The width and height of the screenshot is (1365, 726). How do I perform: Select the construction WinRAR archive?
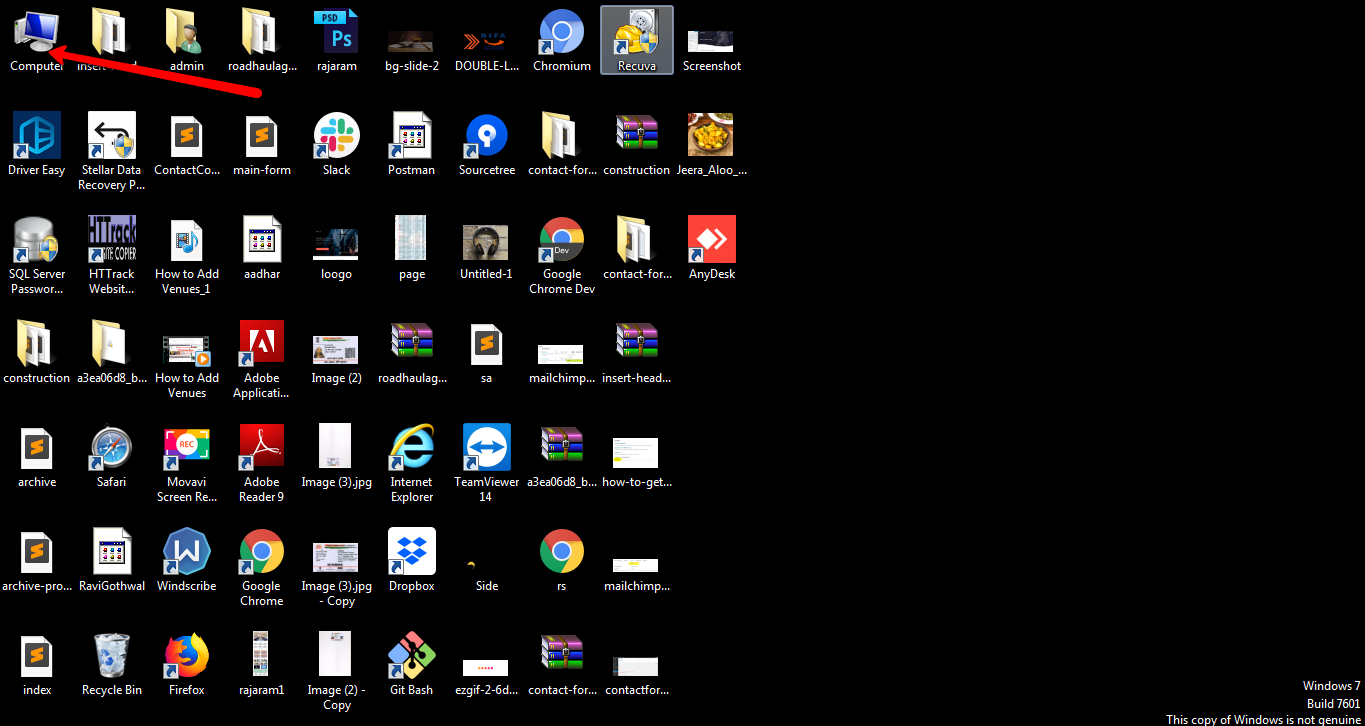(637, 144)
